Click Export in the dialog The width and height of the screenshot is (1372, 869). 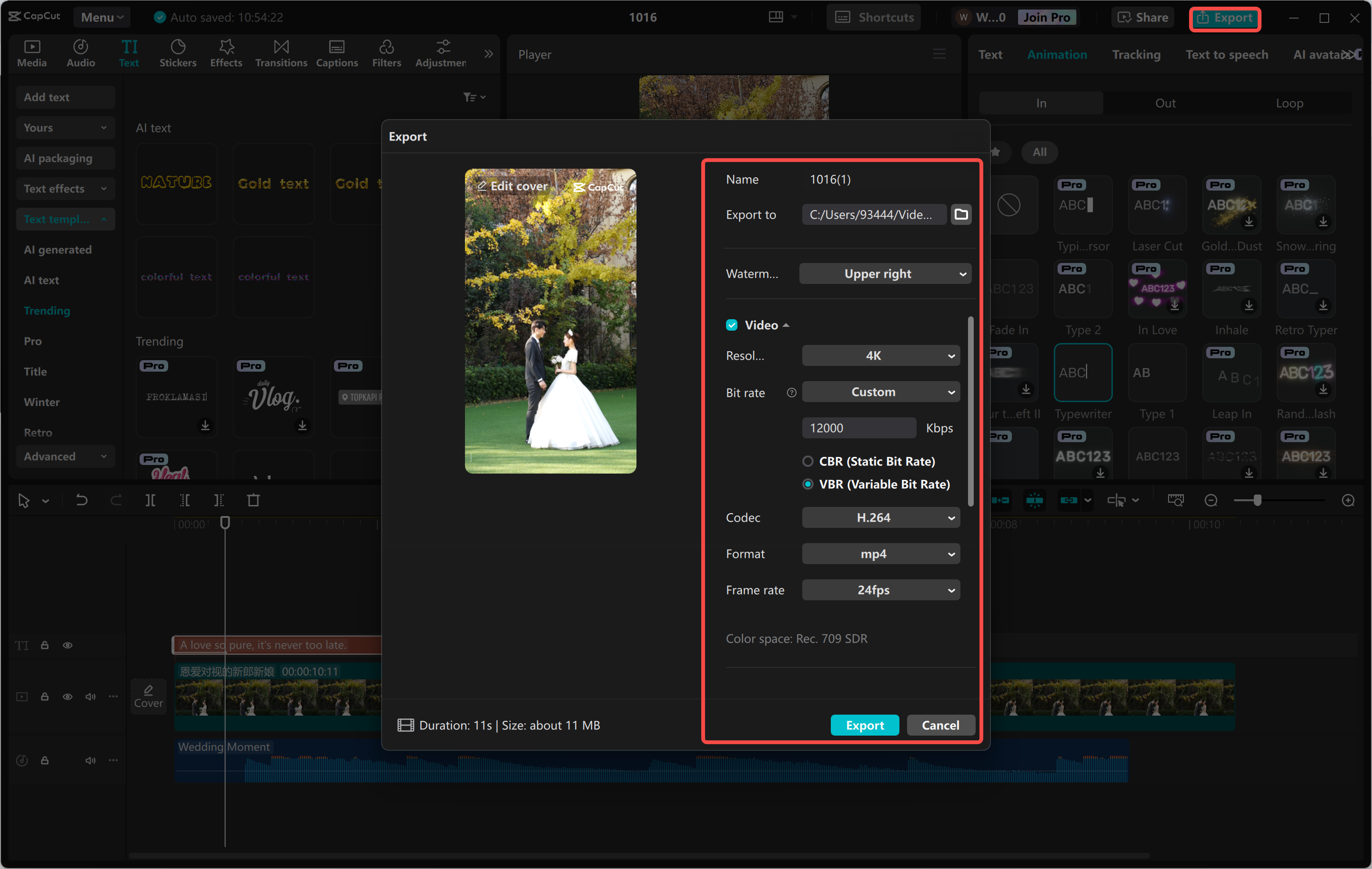(x=864, y=725)
